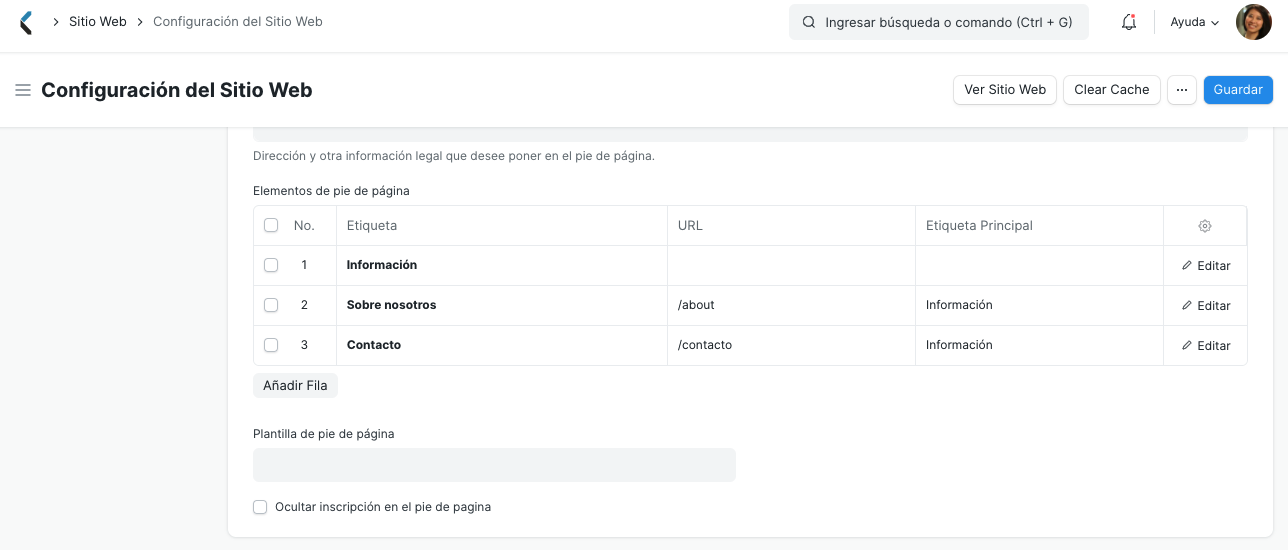The image size is (1288, 550).
Task: Click the Sobre nosotros label cell
Action: 502,305
